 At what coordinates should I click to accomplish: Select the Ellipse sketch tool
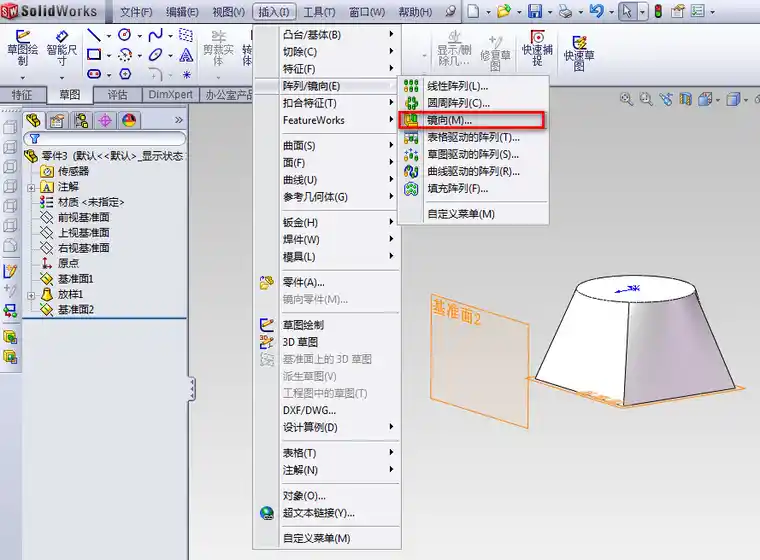point(155,55)
